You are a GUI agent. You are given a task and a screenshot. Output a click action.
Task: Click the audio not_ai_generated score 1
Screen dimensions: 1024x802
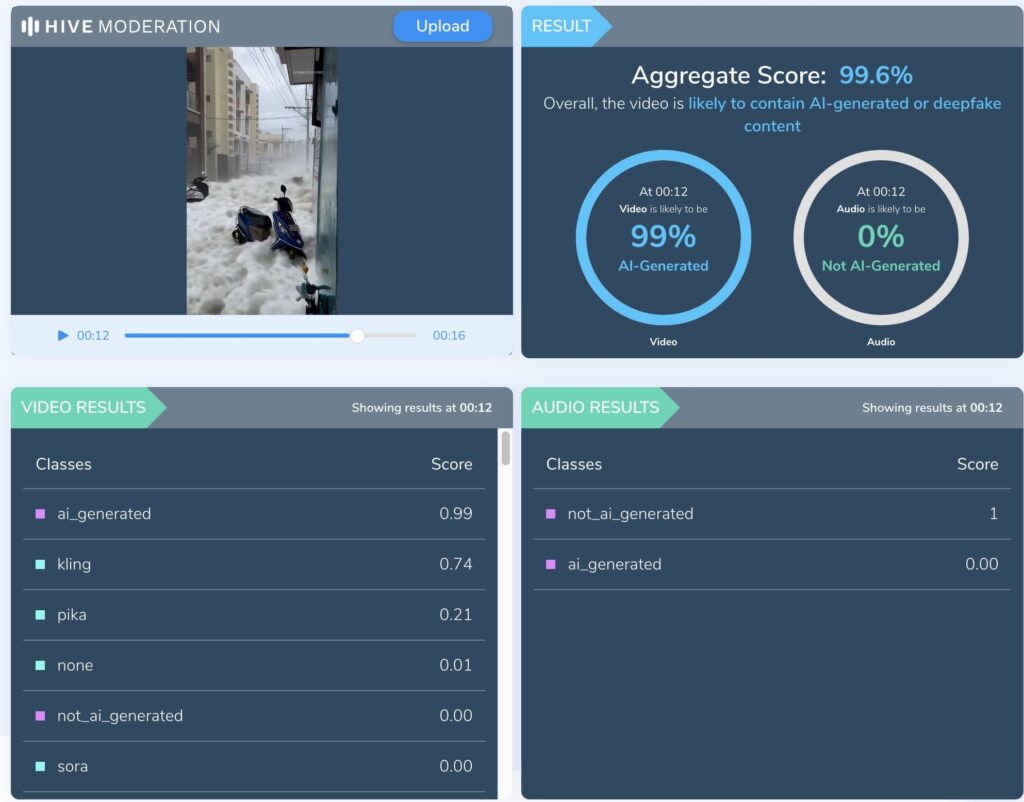point(993,513)
